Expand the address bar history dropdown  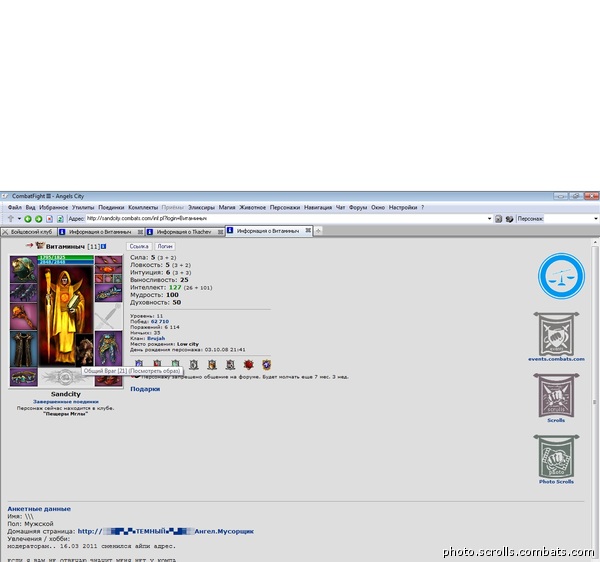coord(489,219)
